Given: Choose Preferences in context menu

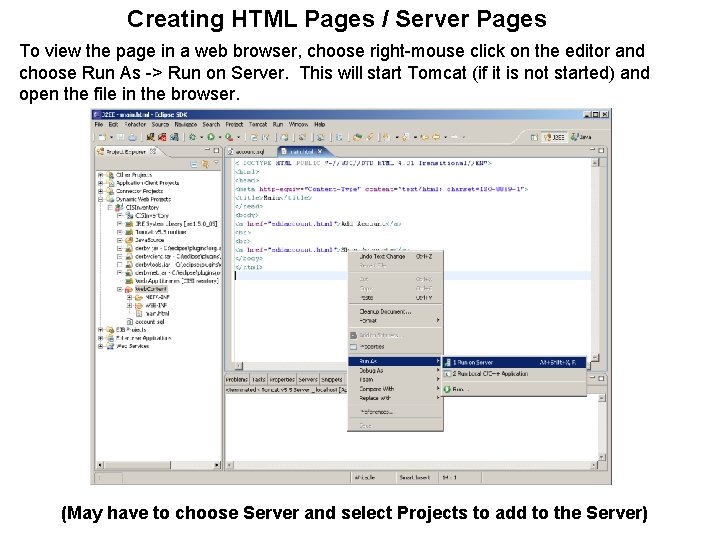Looking at the screenshot, I should pyautogui.click(x=395, y=412).
